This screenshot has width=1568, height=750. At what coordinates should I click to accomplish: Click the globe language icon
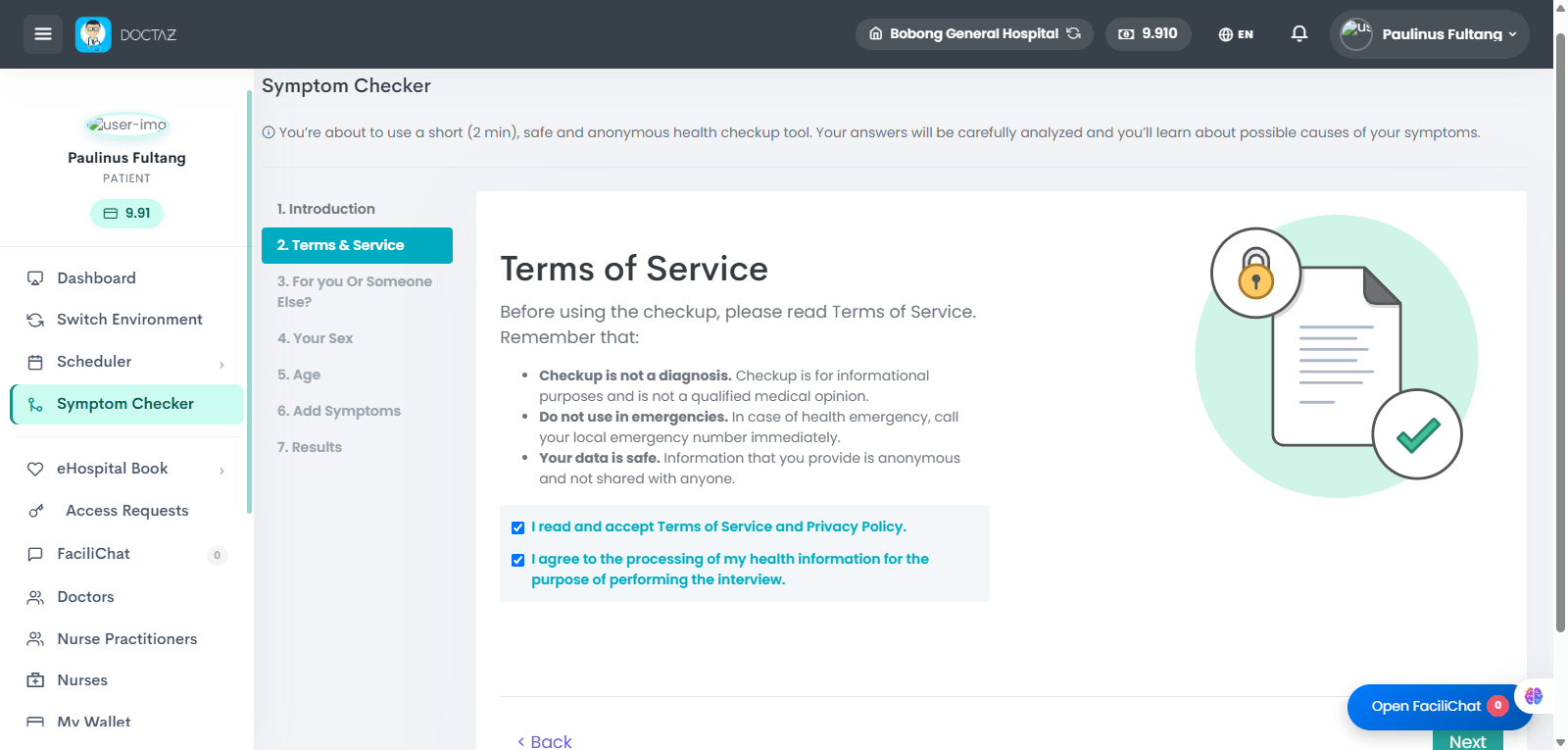click(1225, 34)
